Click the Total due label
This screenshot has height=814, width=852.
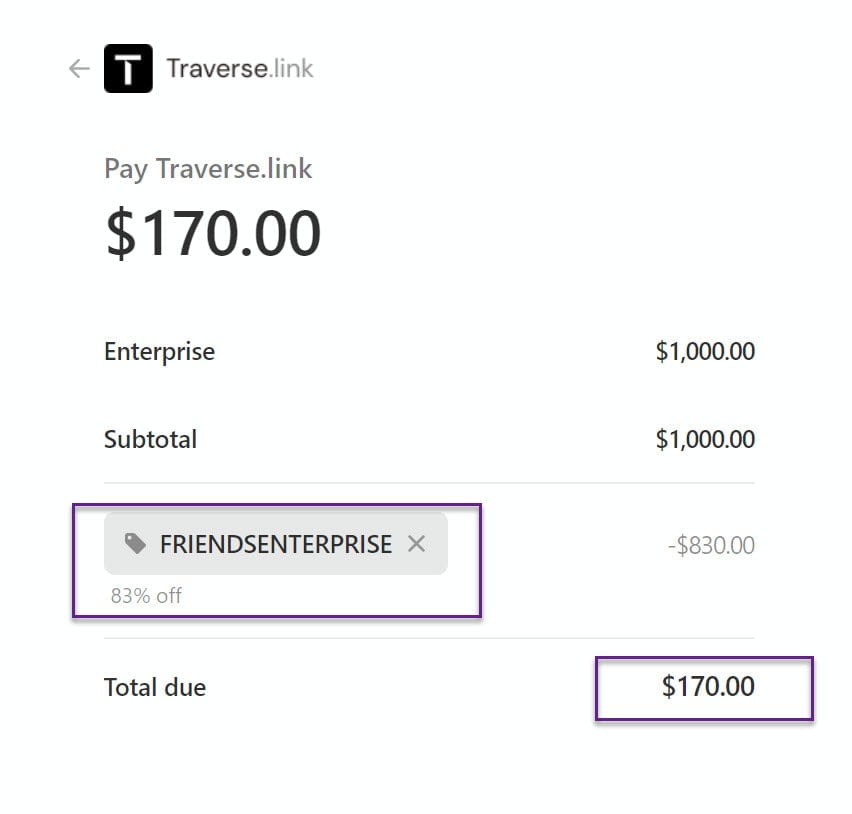[x=154, y=687]
